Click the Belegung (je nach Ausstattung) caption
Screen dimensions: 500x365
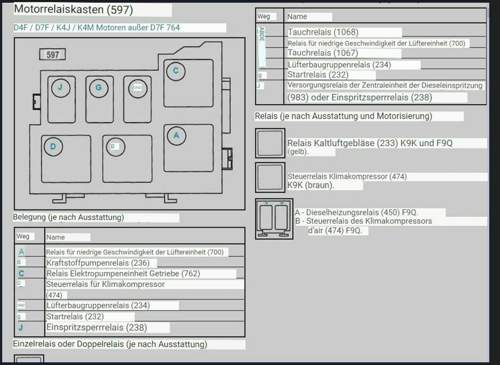tap(68, 217)
